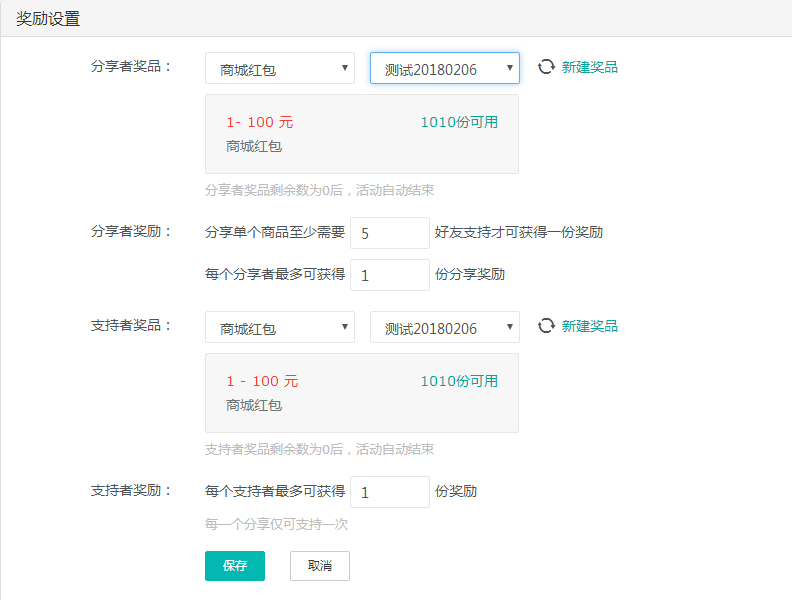This screenshot has height=600, width=792.
Task: Click the 新建奖品 link for sharer prize
Action: 589,67
